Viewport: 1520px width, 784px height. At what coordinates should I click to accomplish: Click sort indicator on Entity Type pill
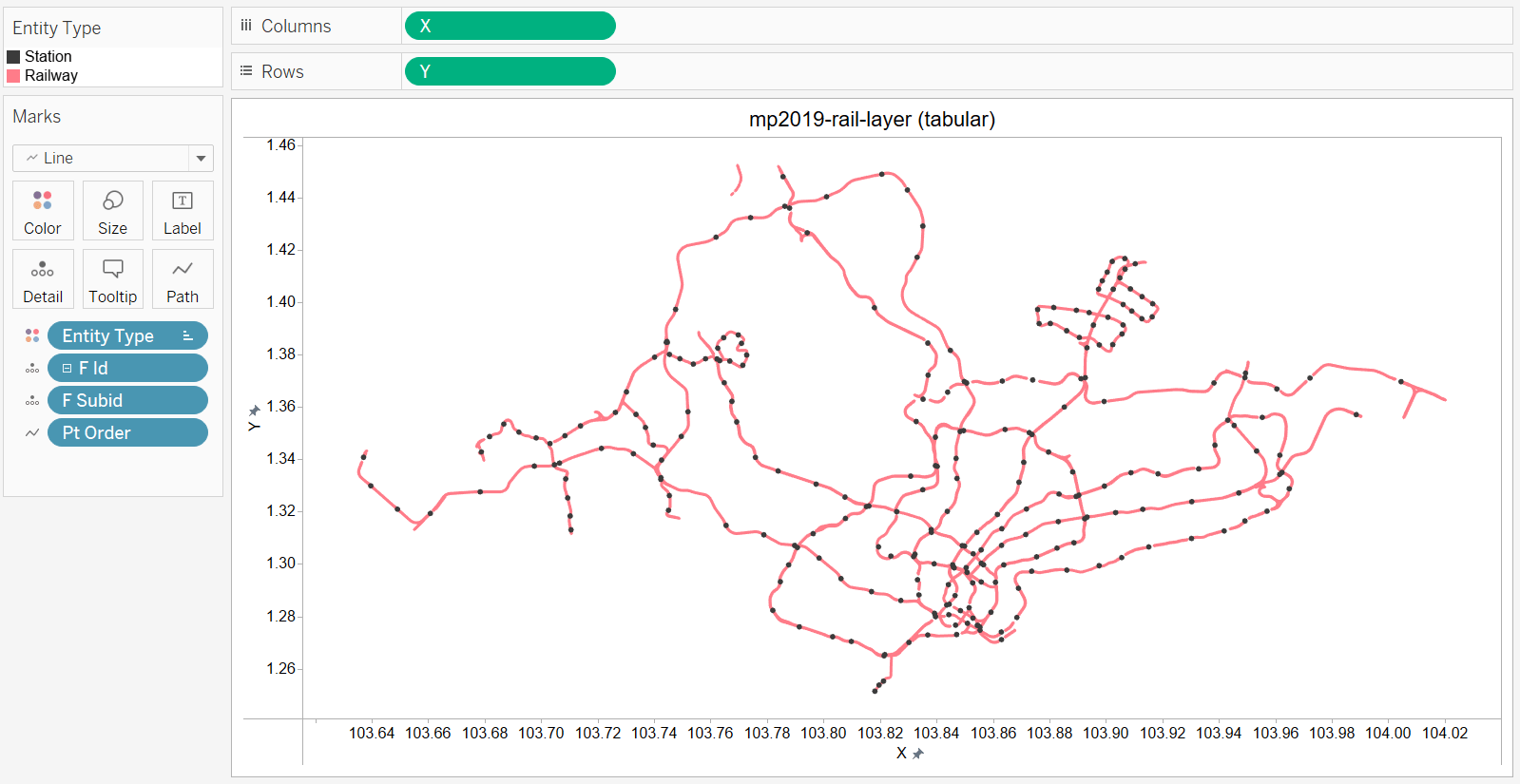click(x=188, y=335)
